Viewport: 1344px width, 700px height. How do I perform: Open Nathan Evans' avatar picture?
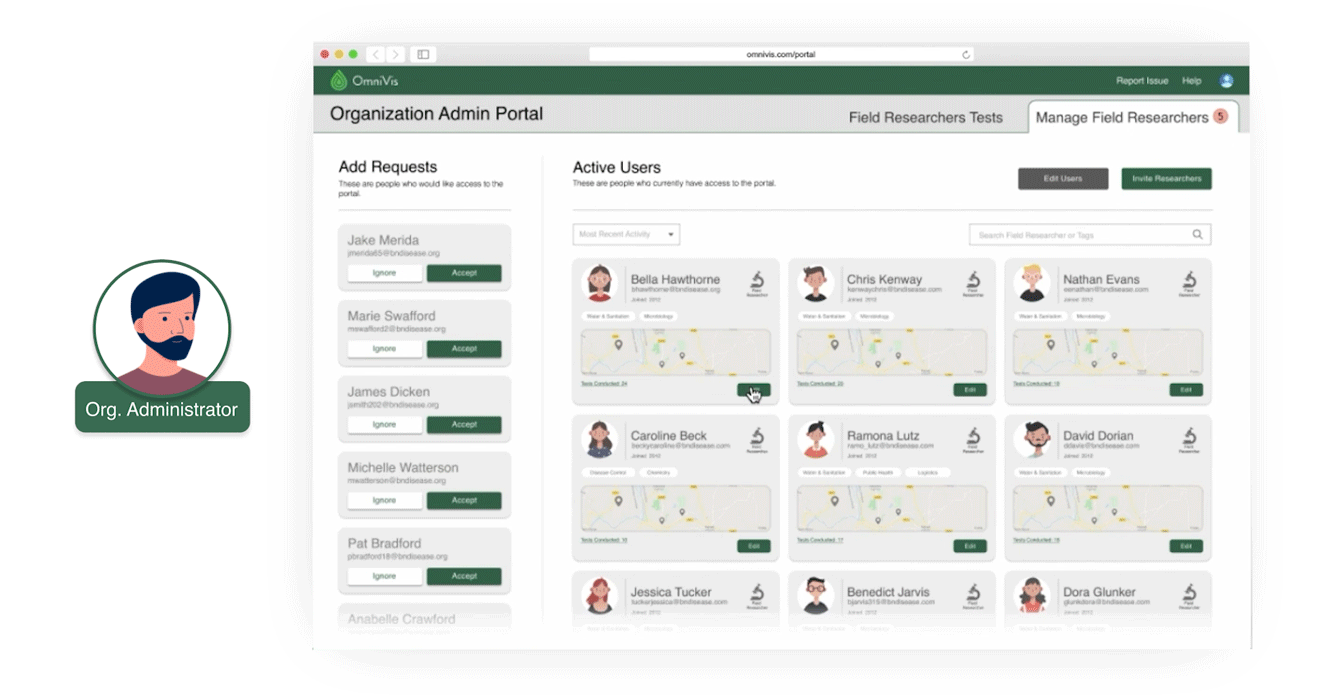point(1032,284)
